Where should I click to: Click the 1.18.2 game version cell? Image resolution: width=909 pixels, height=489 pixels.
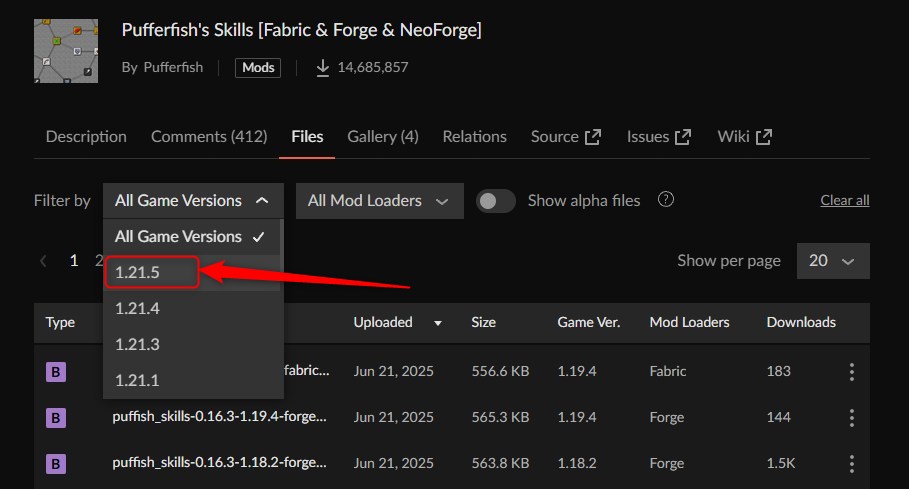point(577,463)
